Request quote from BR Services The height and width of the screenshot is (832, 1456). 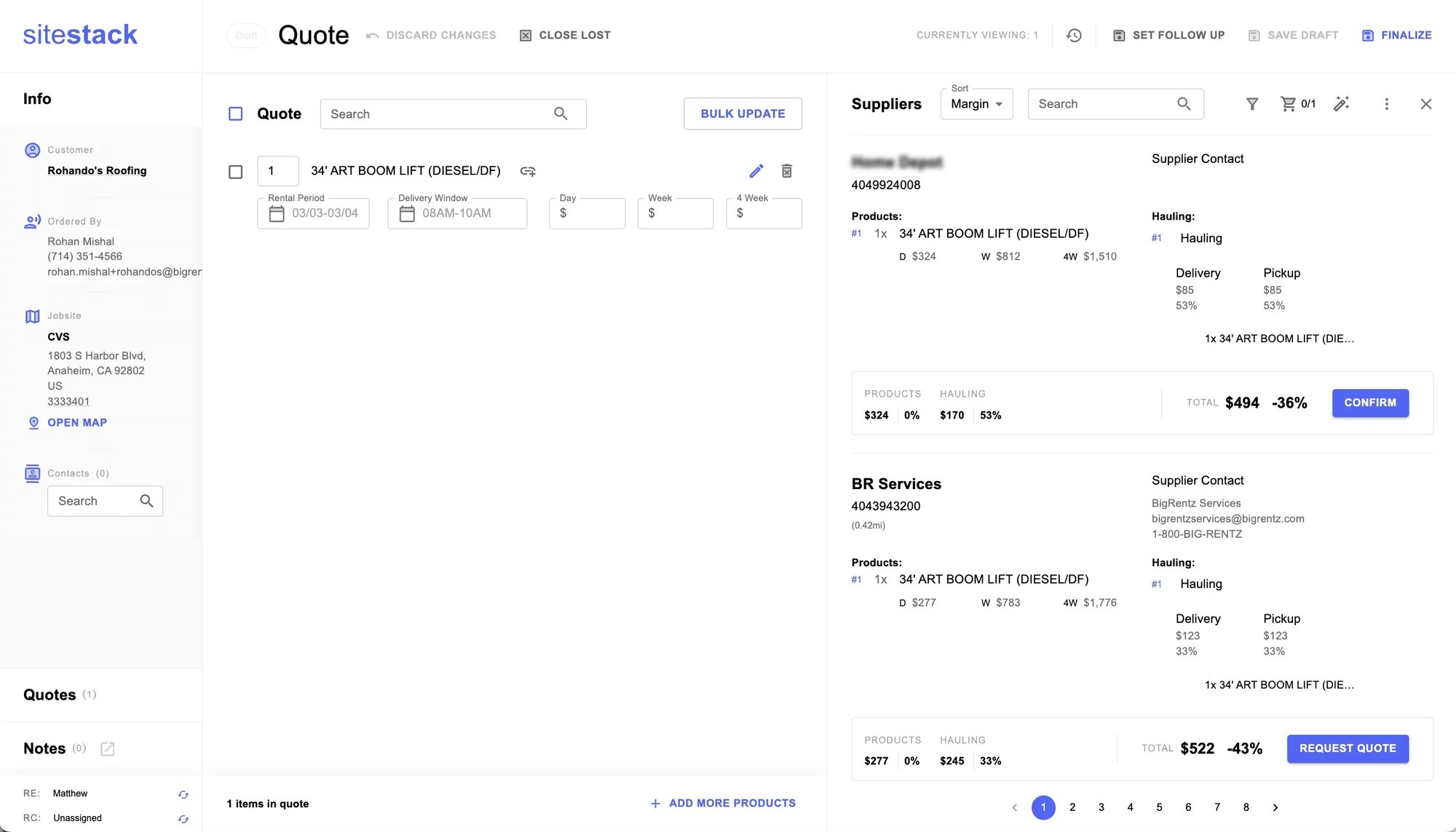(1347, 748)
